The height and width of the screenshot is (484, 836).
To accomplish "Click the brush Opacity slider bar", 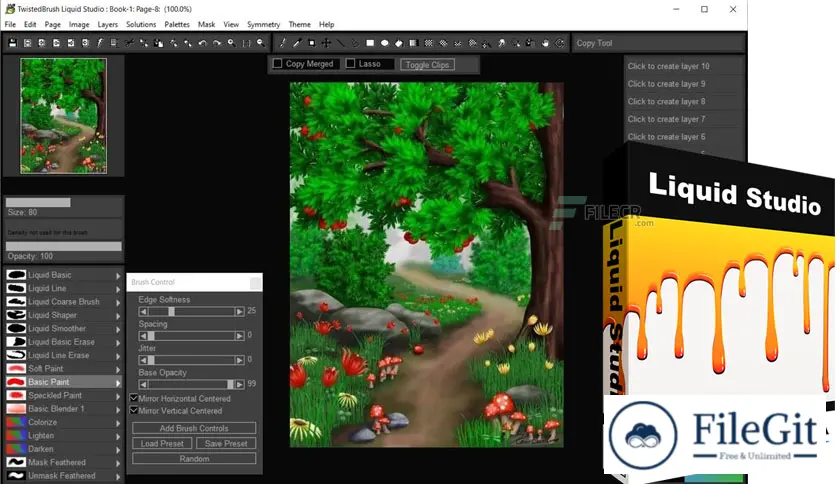I will tap(63, 246).
